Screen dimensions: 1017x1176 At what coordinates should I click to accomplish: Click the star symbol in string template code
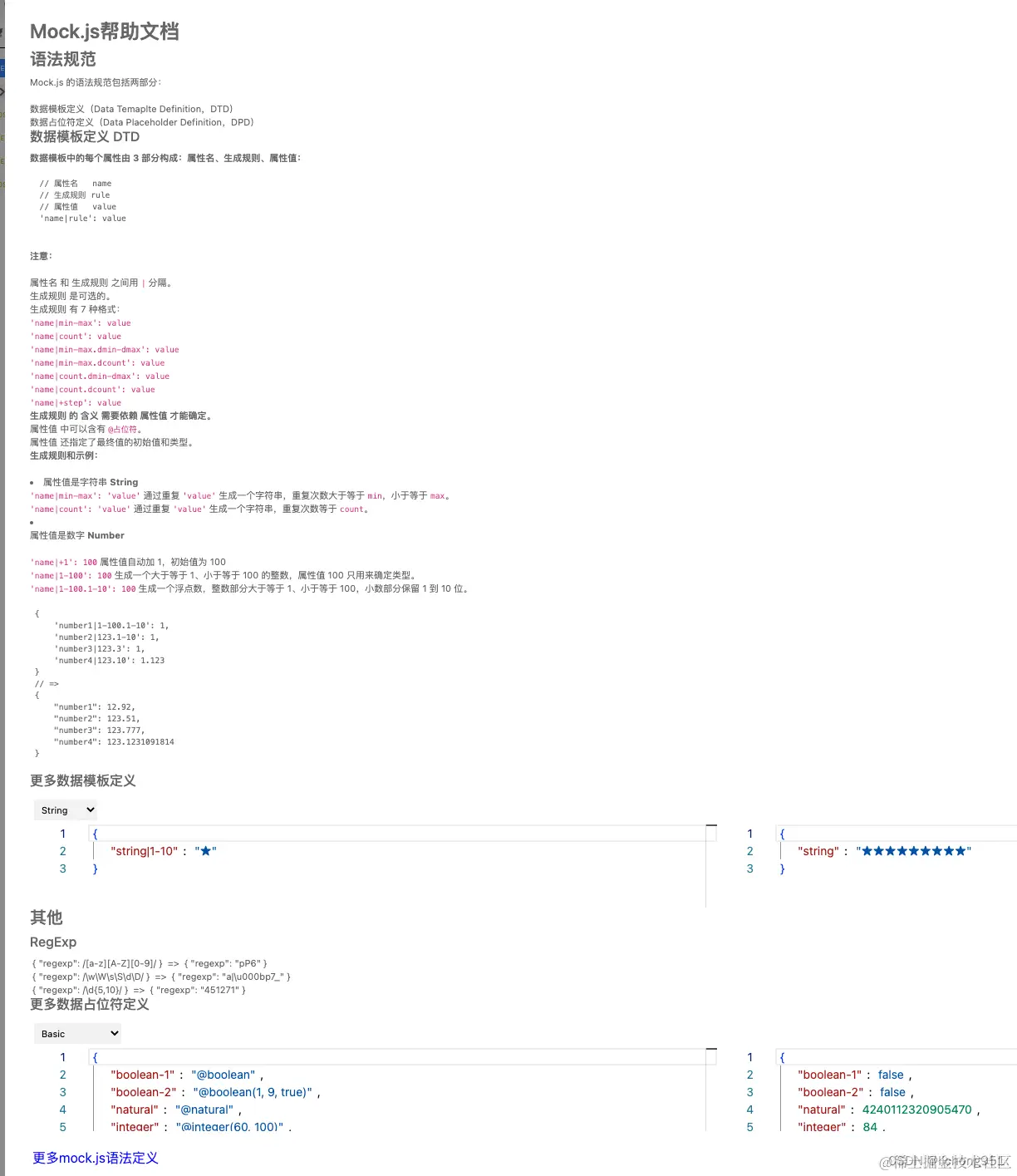205,850
